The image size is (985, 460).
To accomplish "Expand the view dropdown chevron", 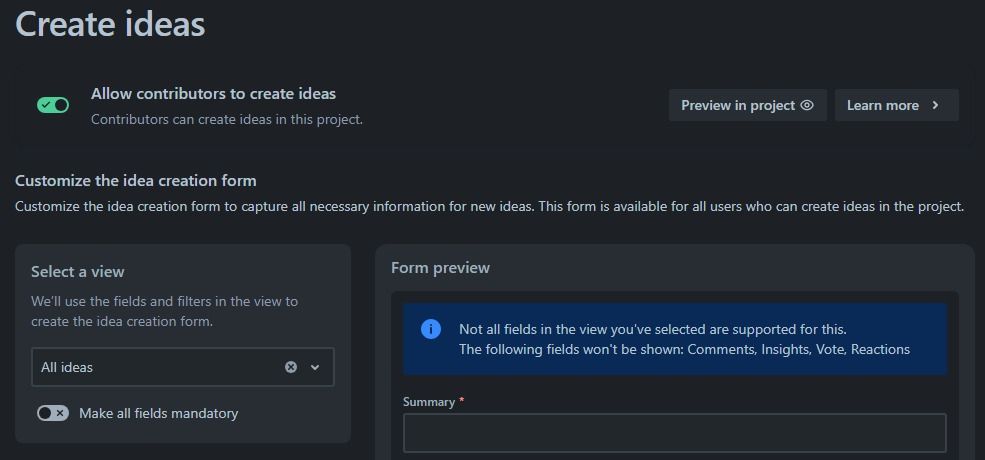I will (x=315, y=367).
